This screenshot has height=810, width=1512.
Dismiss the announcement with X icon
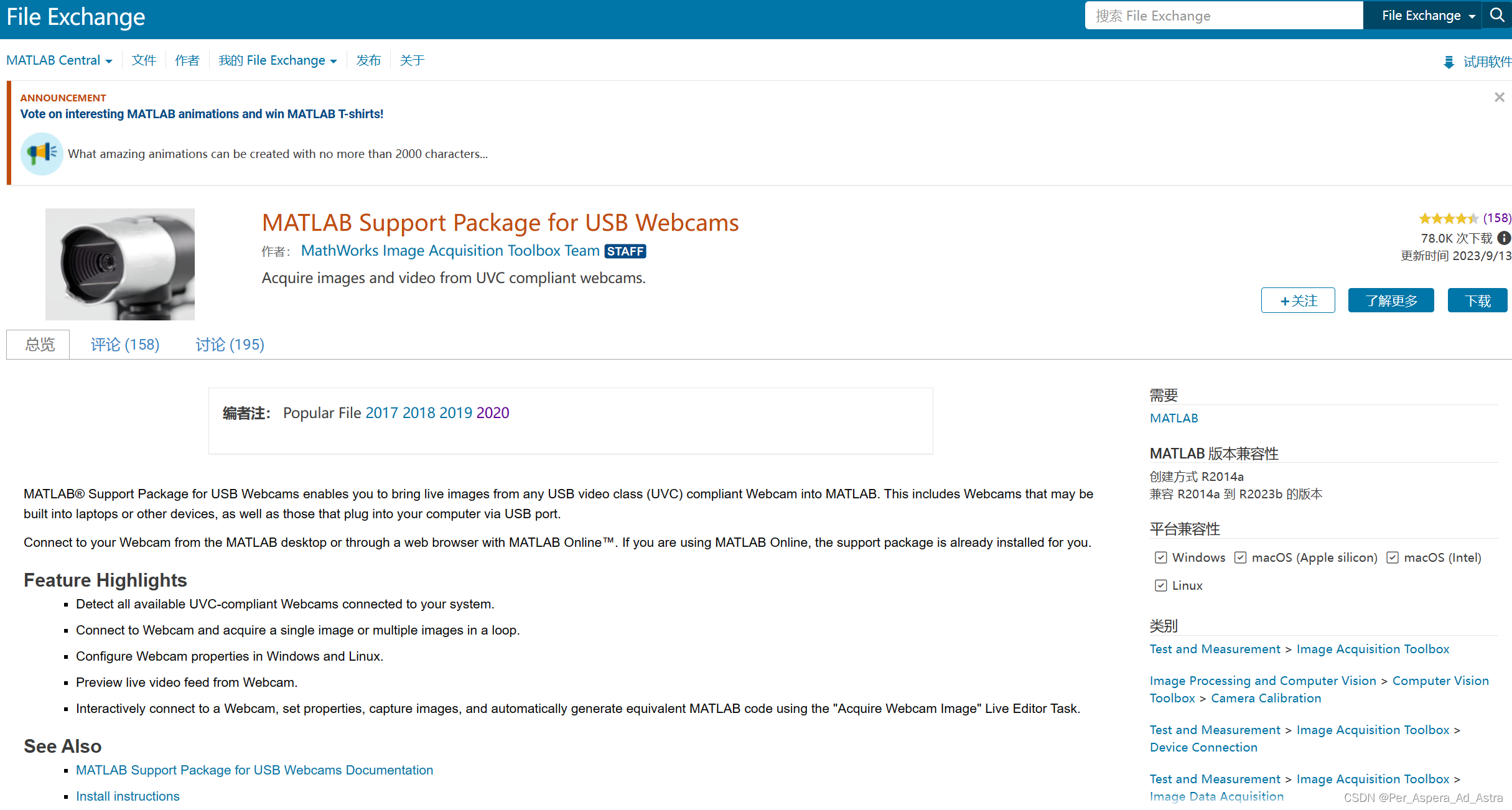tap(1499, 97)
